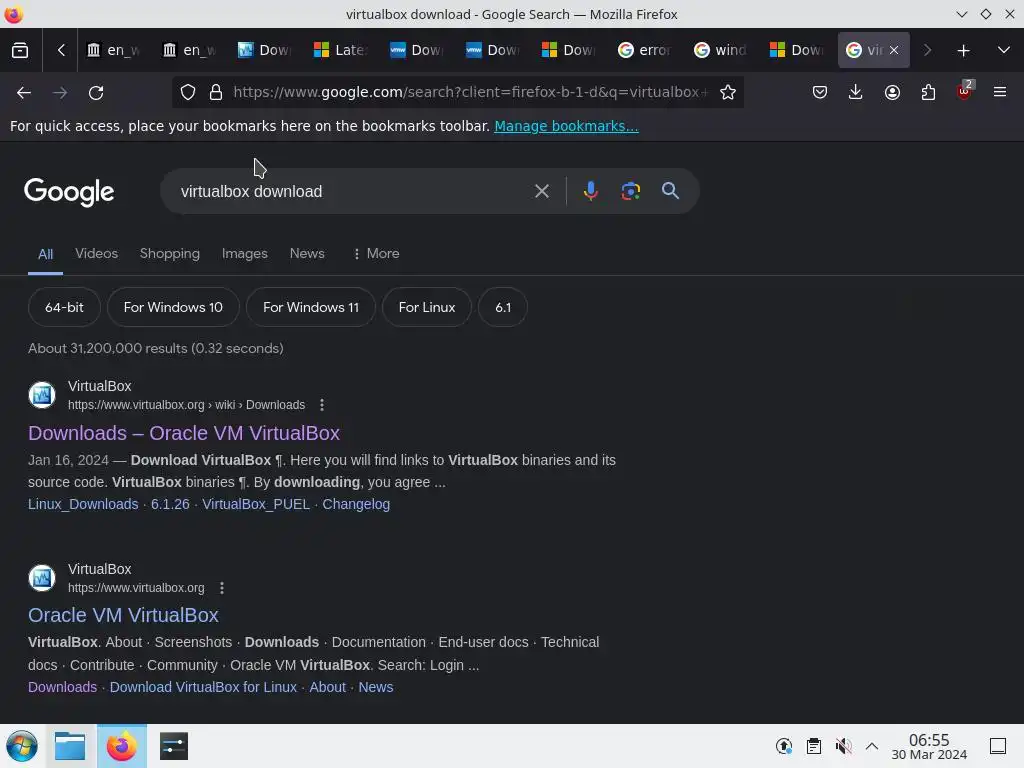
Task: Switch to the 'Late' Microsoft tab
Action: (341, 50)
